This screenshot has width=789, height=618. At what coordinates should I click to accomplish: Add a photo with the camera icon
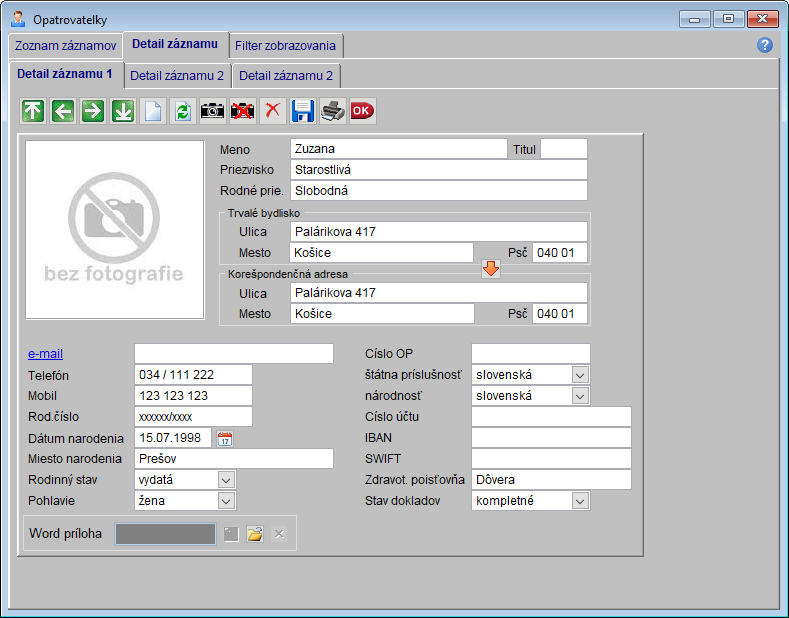pos(212,111)
